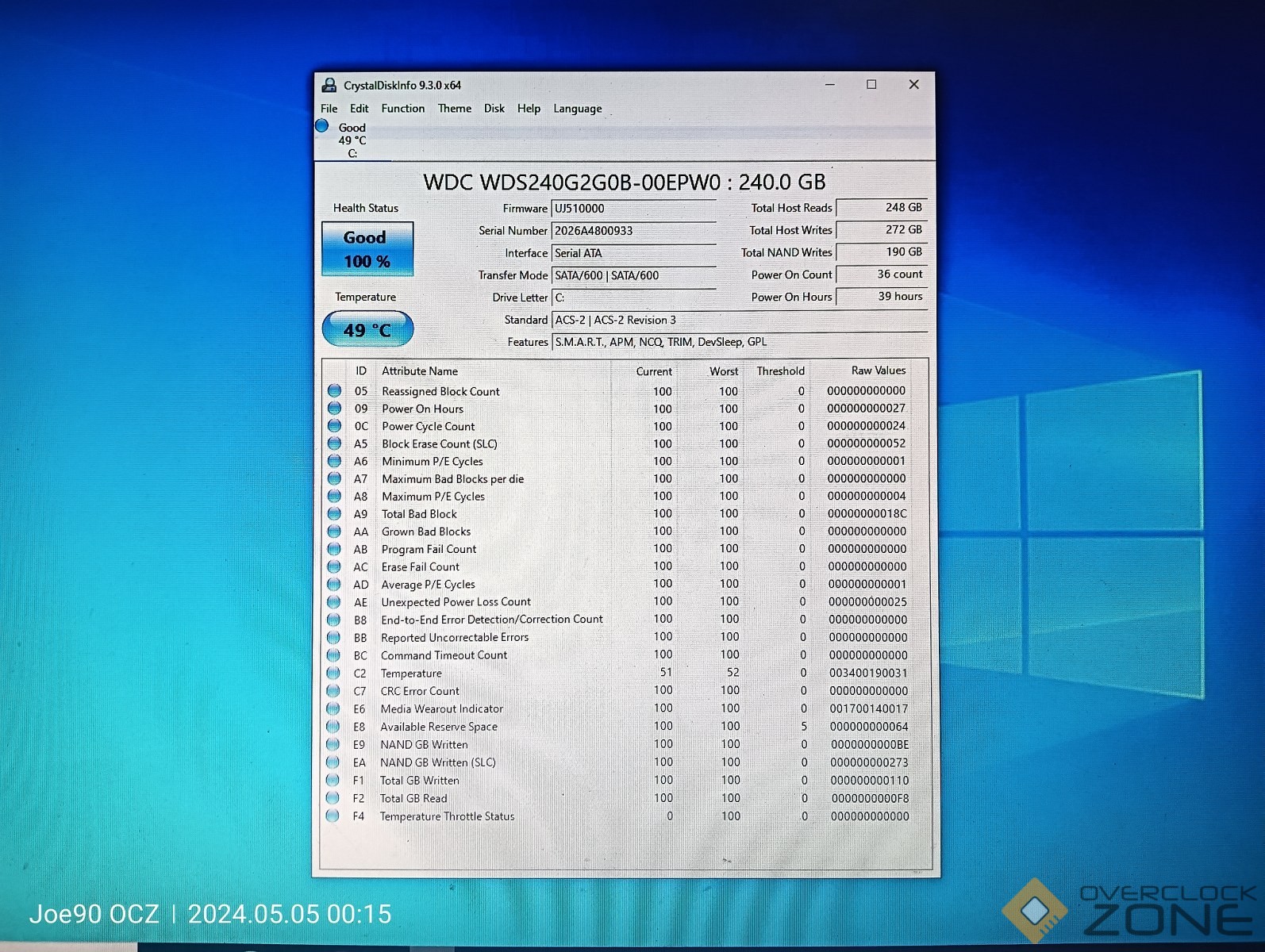Viewport: 1265px width, 952px height.
Task: Click status icon of Maximum Bad Blocks per die
Action: [x=334, y=478]
